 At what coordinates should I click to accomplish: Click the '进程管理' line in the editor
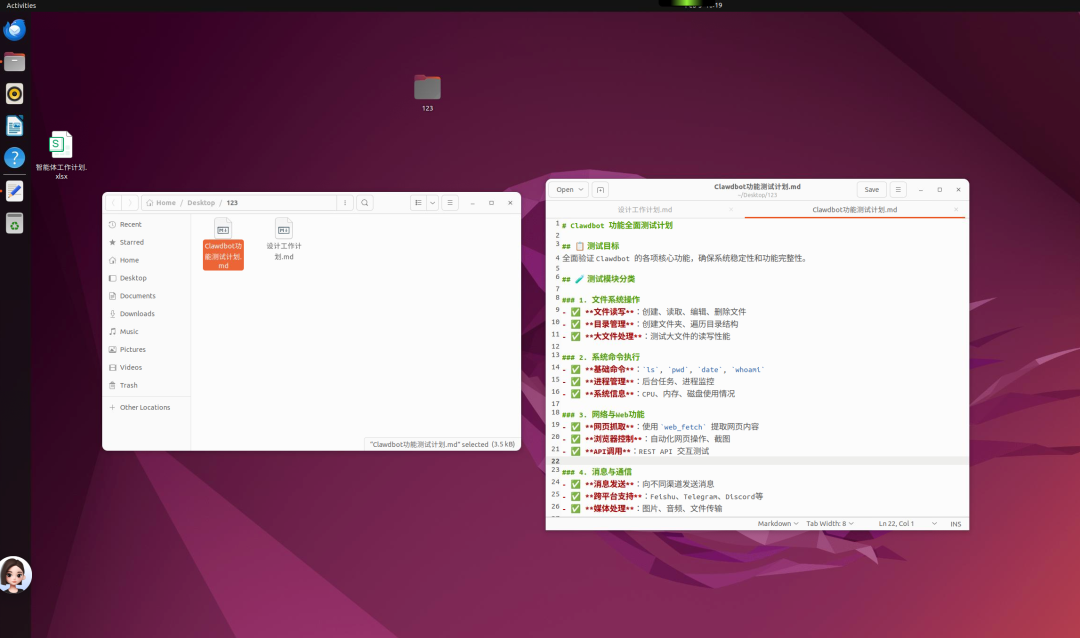tap(638, 382)
